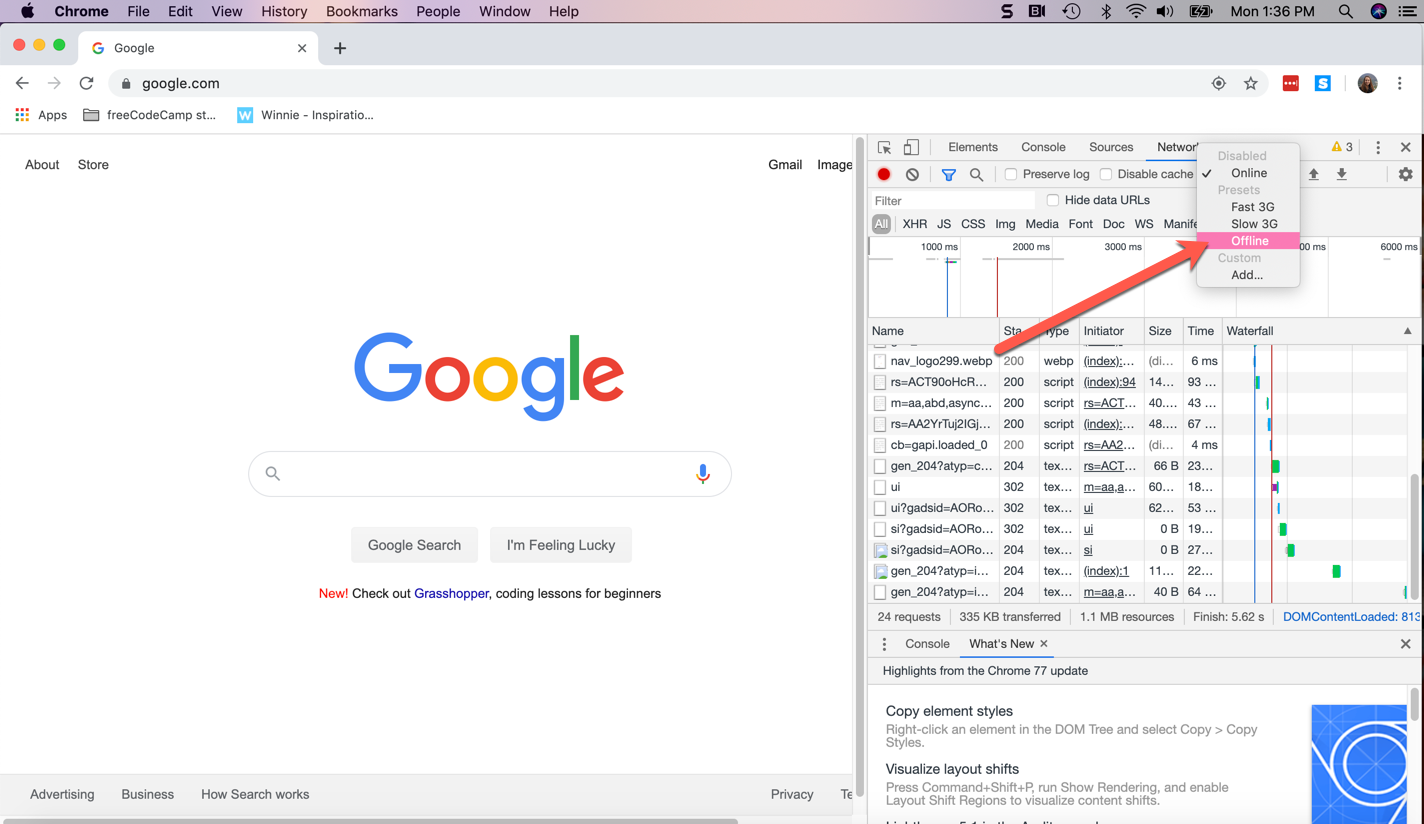This screenshot has width=1424, height=824.
Task: Click the voice search microphone icon
Action: (x=703, y=473)
